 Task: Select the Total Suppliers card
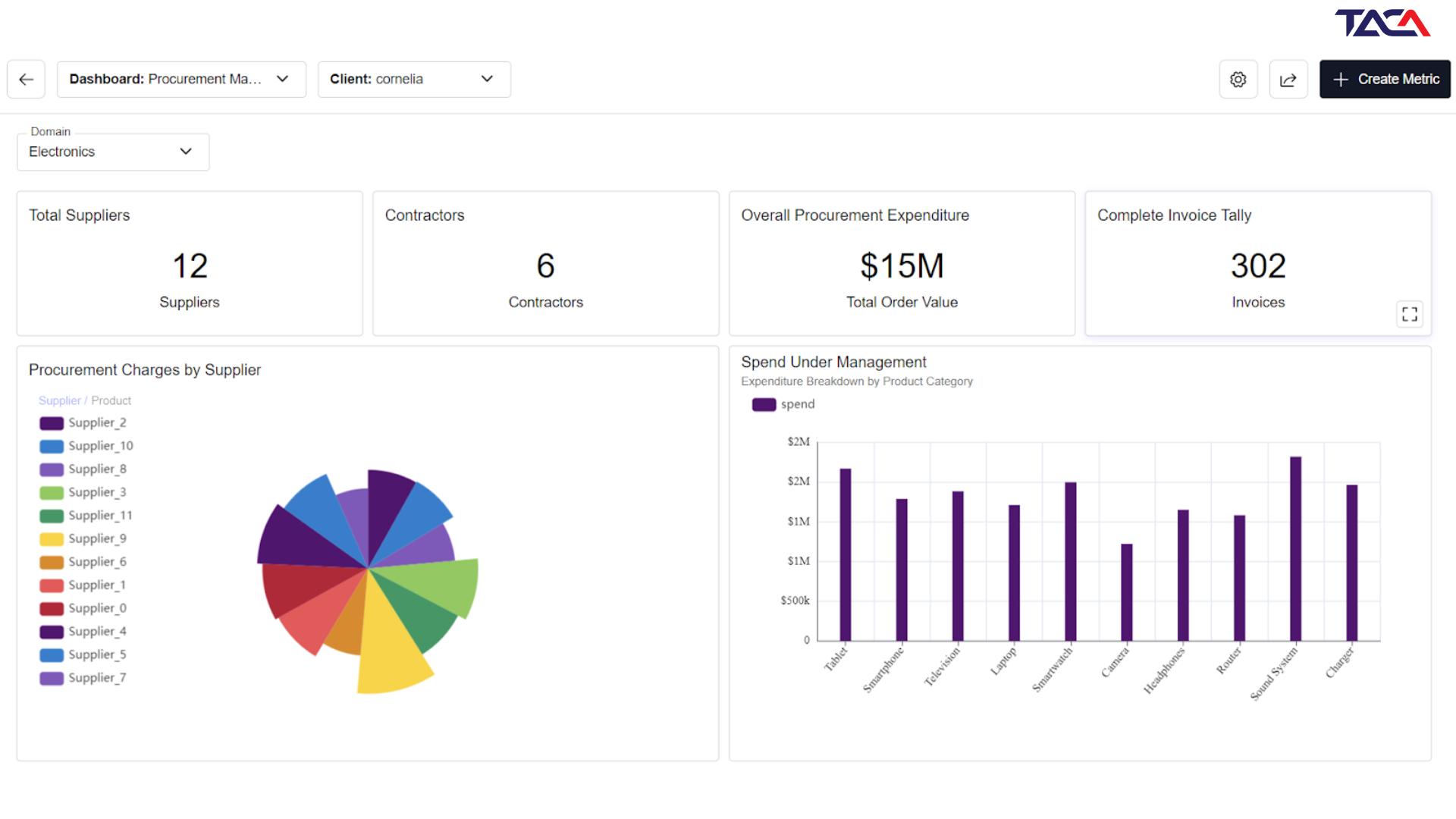click(190, 263)
